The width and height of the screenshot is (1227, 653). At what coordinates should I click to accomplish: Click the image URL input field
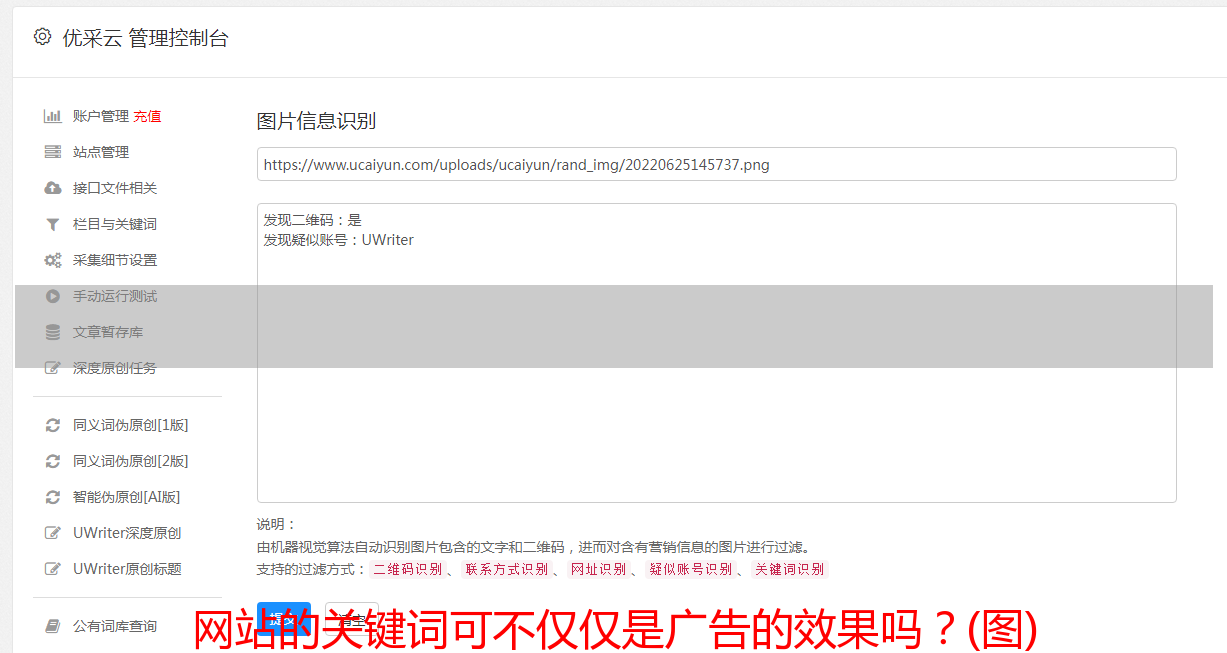click(716, 164)
